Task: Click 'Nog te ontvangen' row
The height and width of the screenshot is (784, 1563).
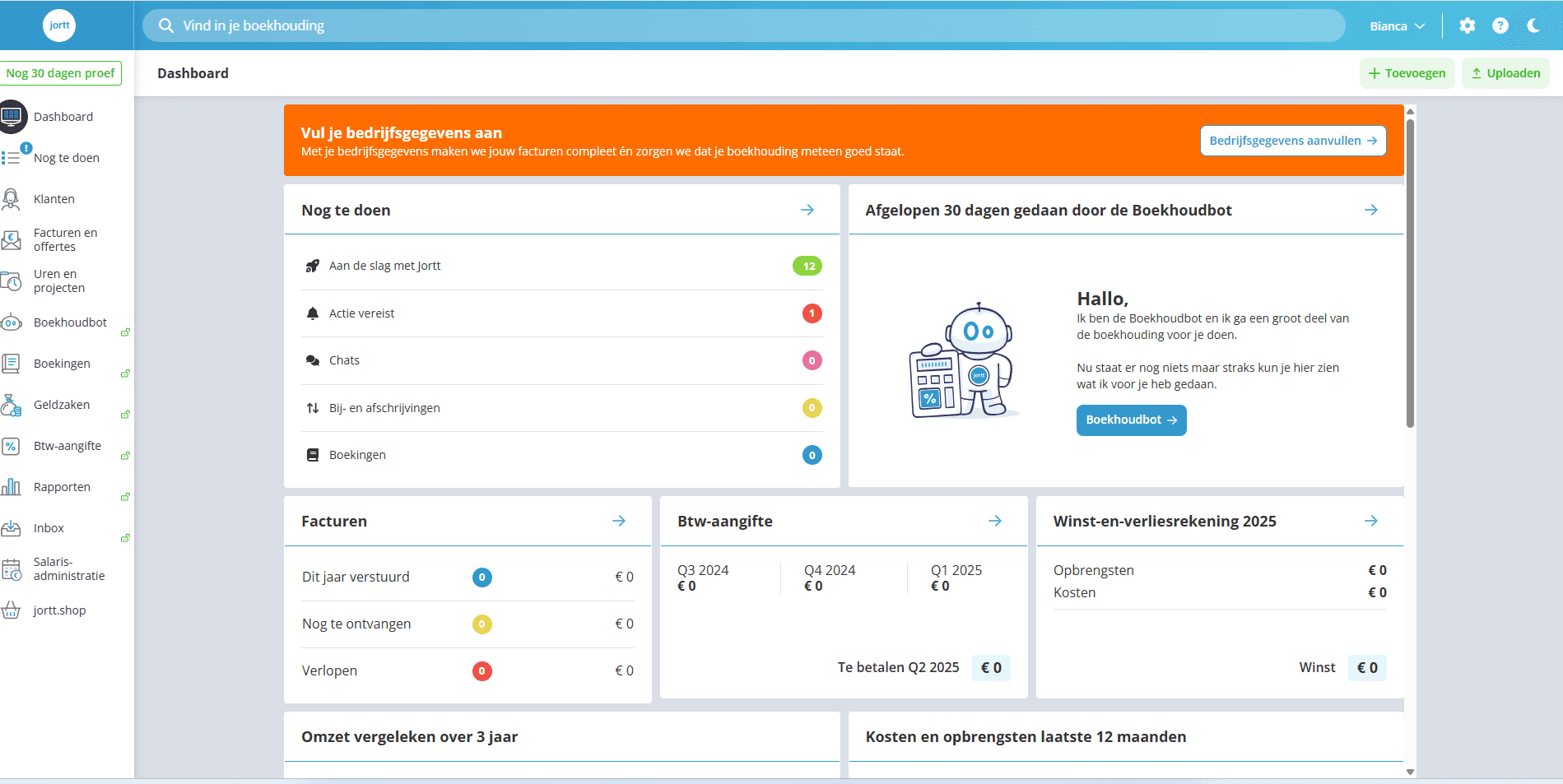Action: pos(468,624)
